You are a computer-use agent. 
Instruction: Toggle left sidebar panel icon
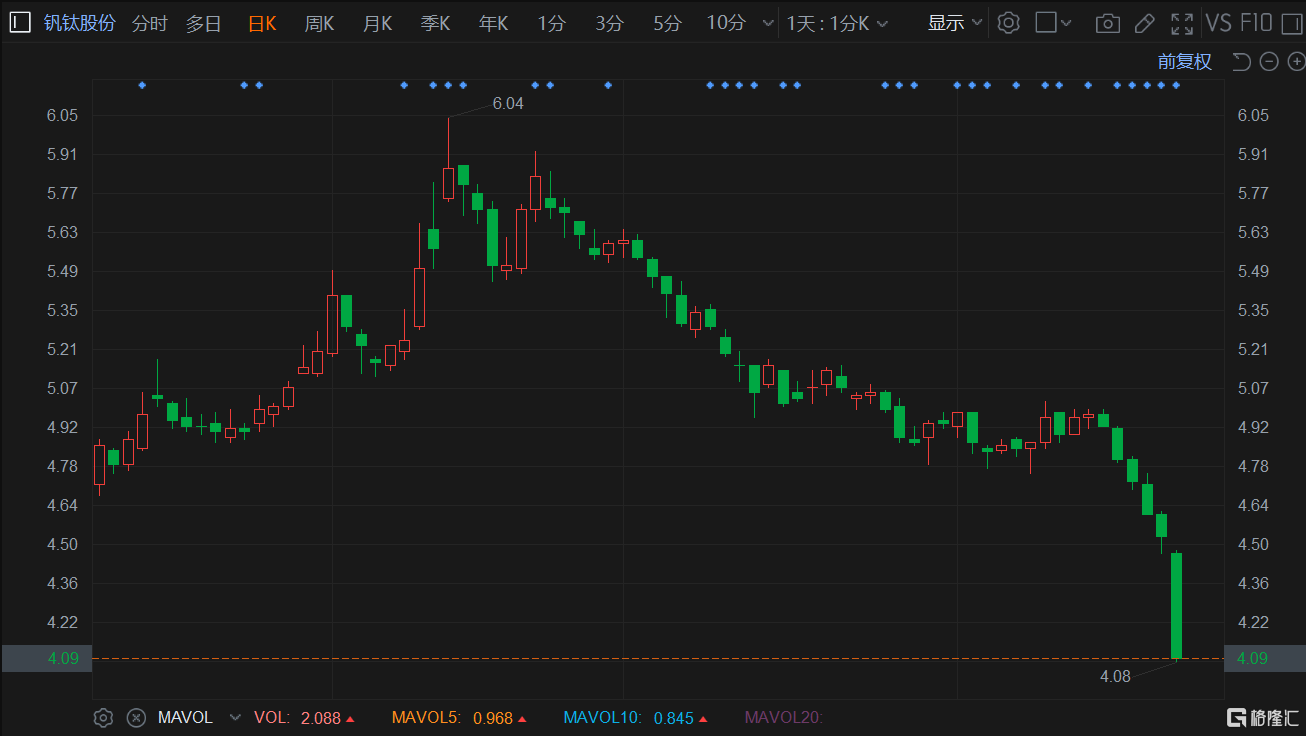coord(20,23)
